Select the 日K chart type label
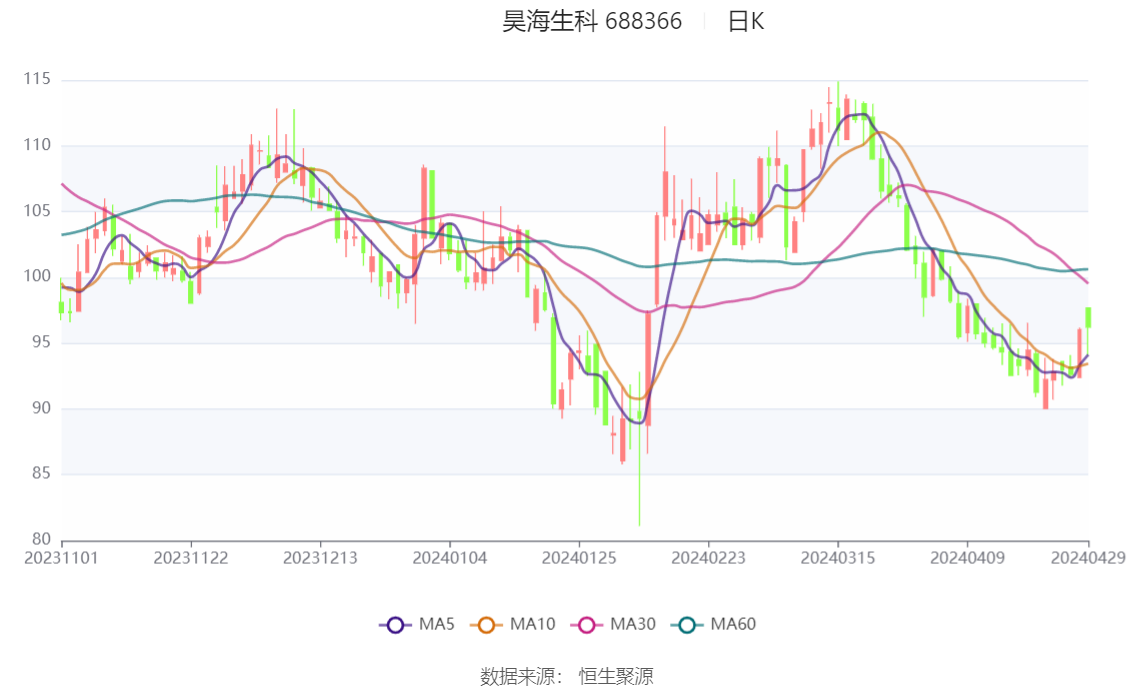This screenshot has width=1134, height=689. [x=745, y=21]
